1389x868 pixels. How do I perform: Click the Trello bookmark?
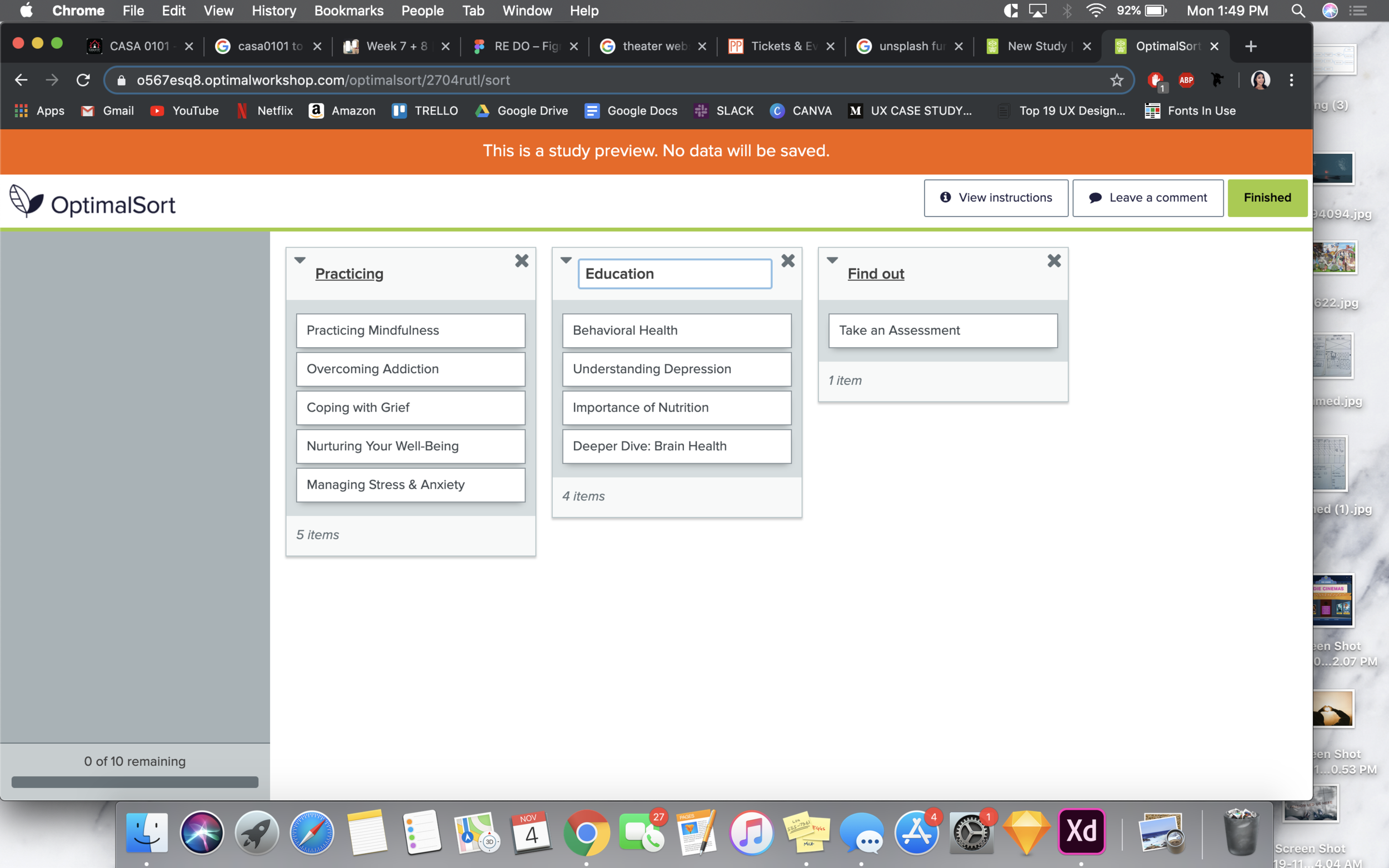[425, 111]
